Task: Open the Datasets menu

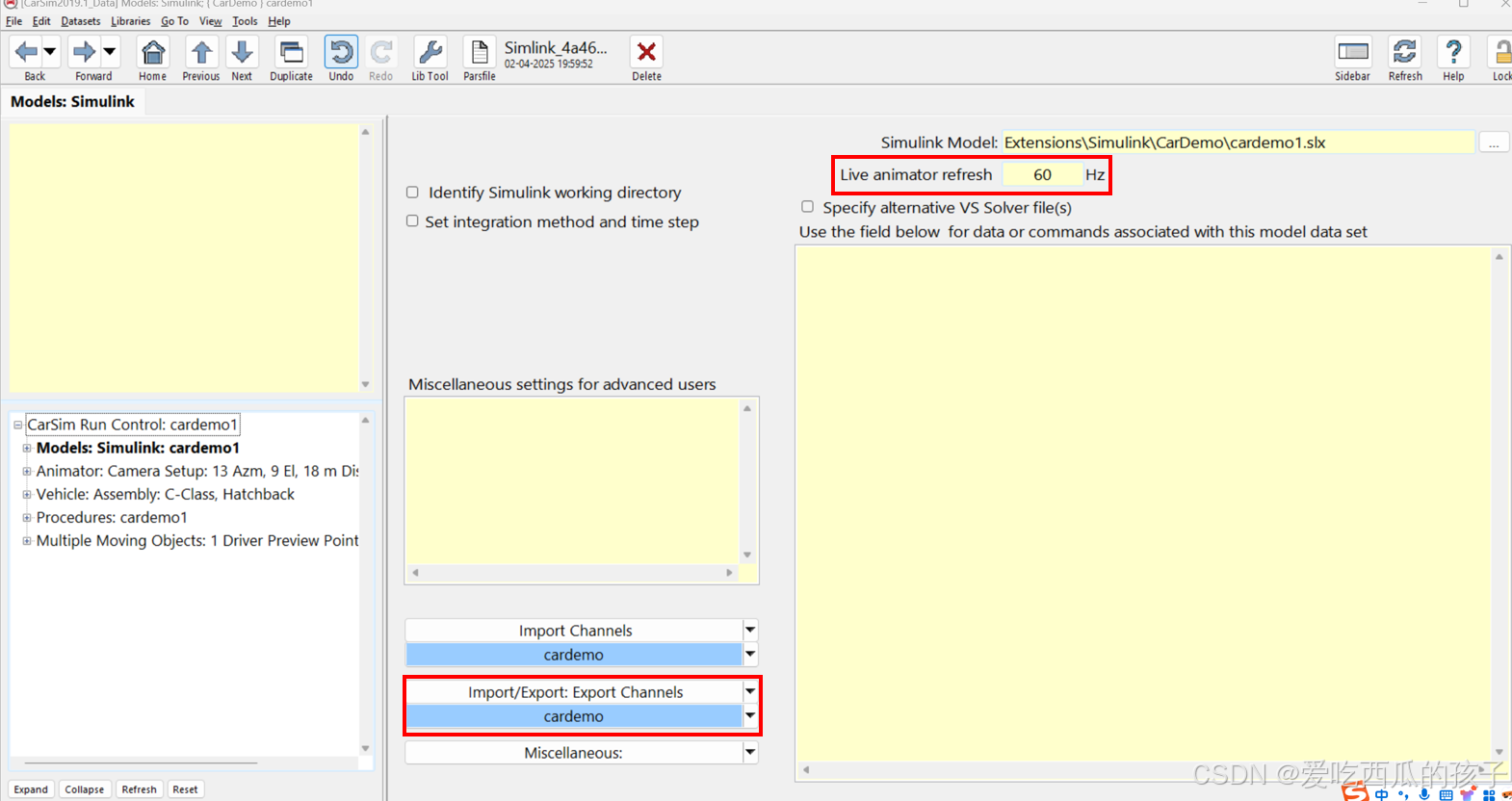Action: point(81,21)
